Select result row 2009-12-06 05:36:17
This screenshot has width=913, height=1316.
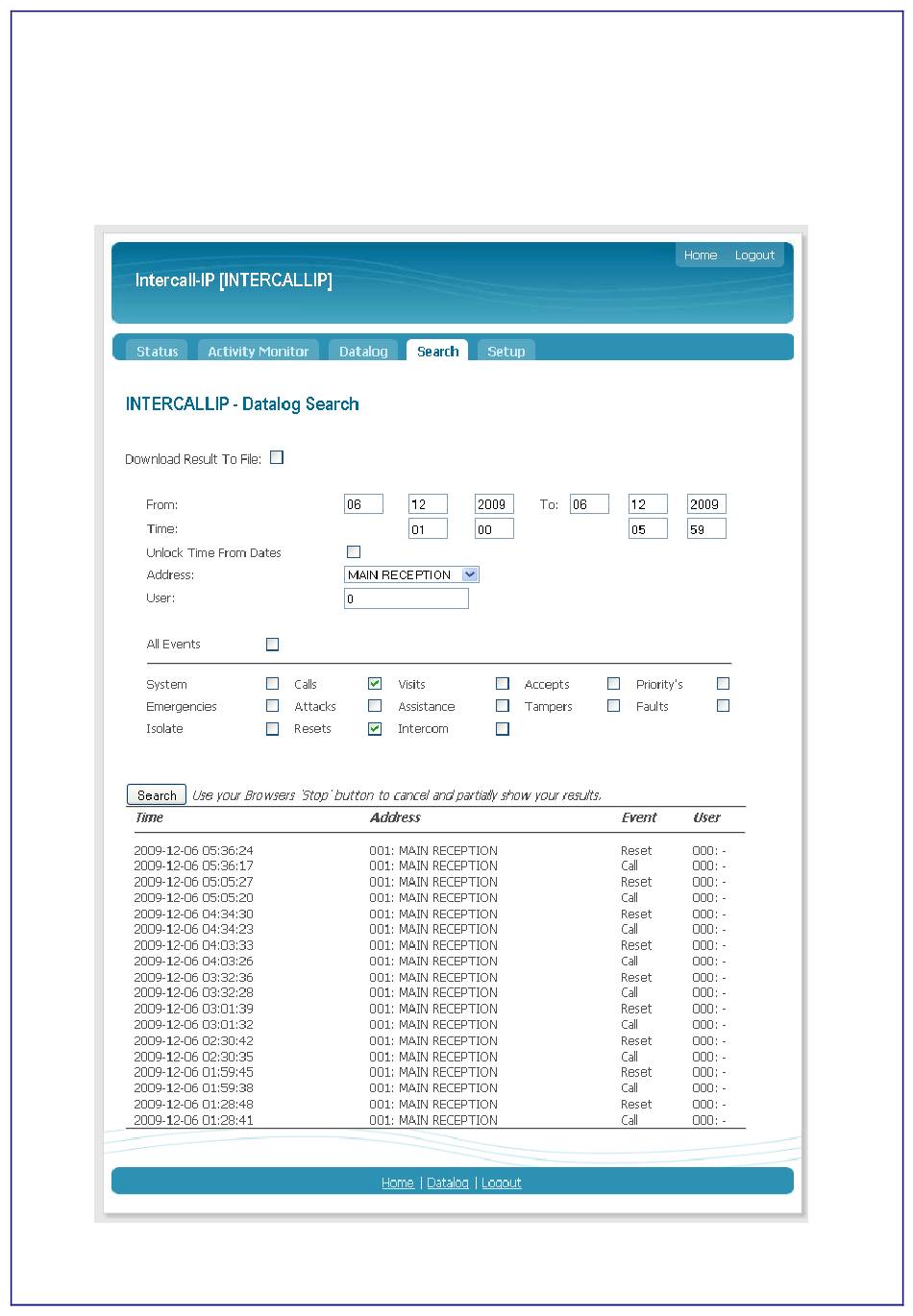coord(436,866)
